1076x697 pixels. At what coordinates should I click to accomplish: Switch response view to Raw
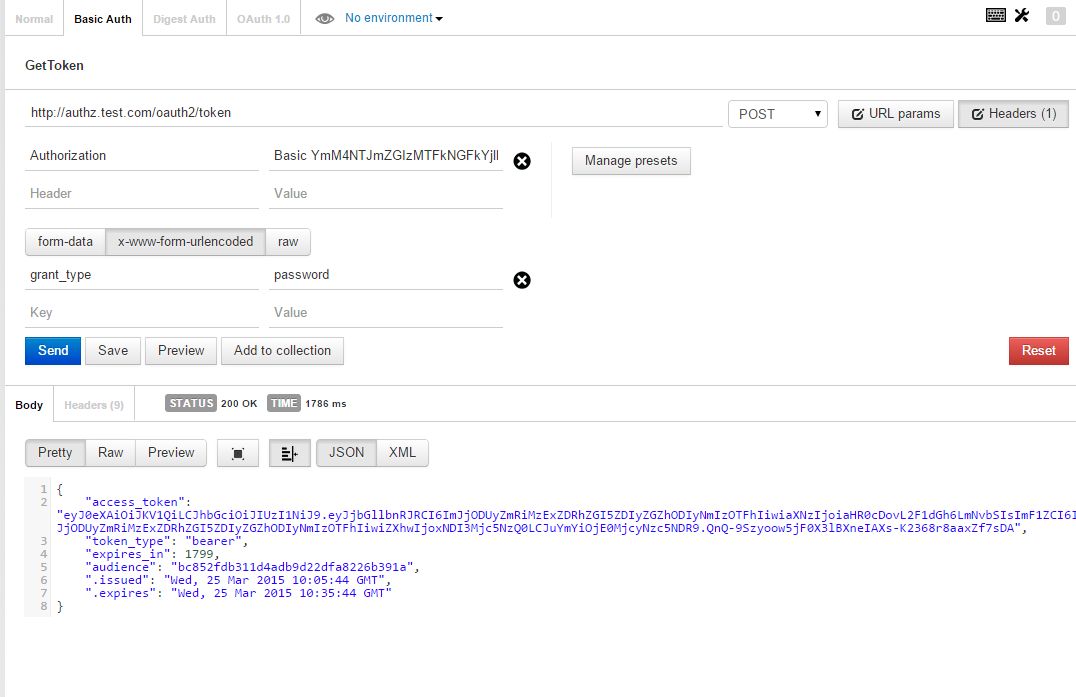pos(110,452)
